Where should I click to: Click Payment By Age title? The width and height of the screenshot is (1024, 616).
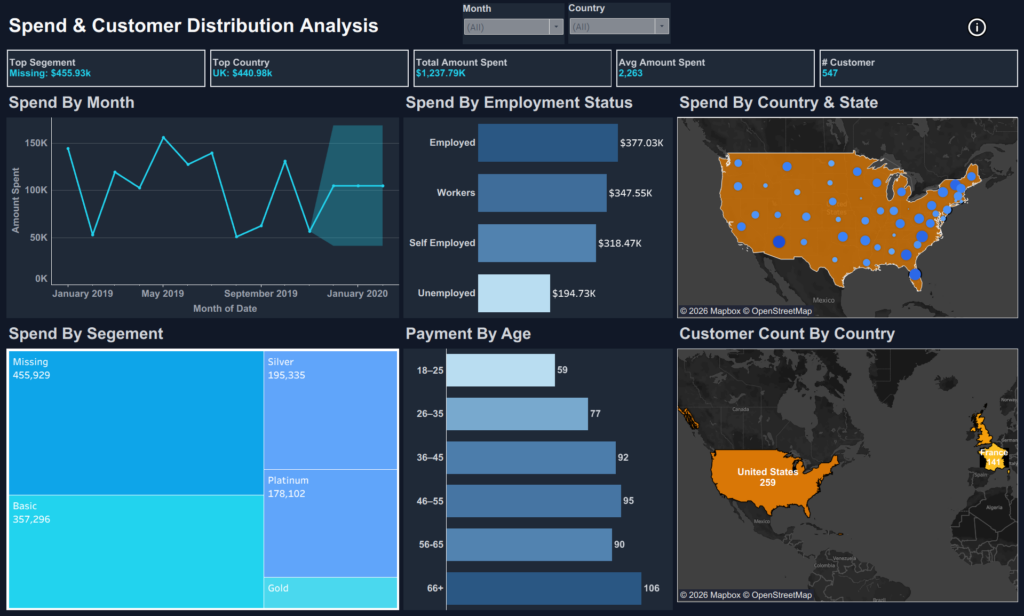(468, 334)
